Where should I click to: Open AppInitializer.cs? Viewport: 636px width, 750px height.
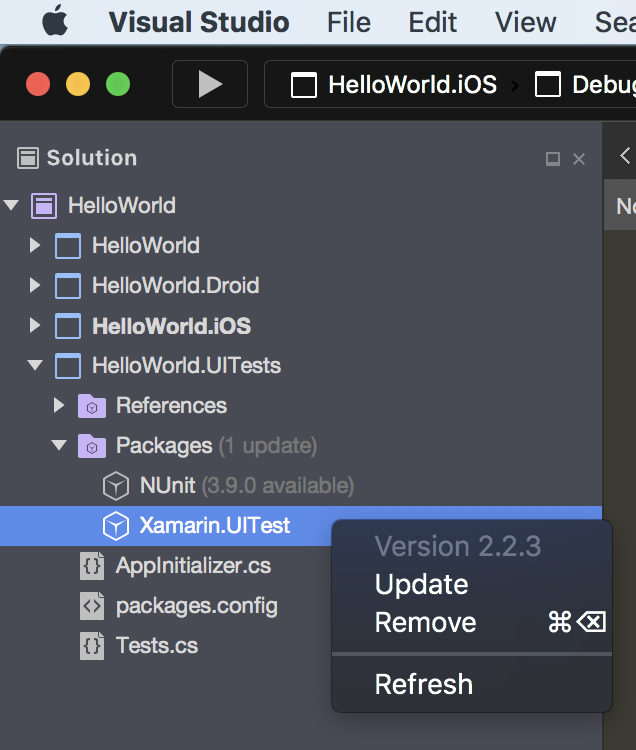[x=193, y=566]
